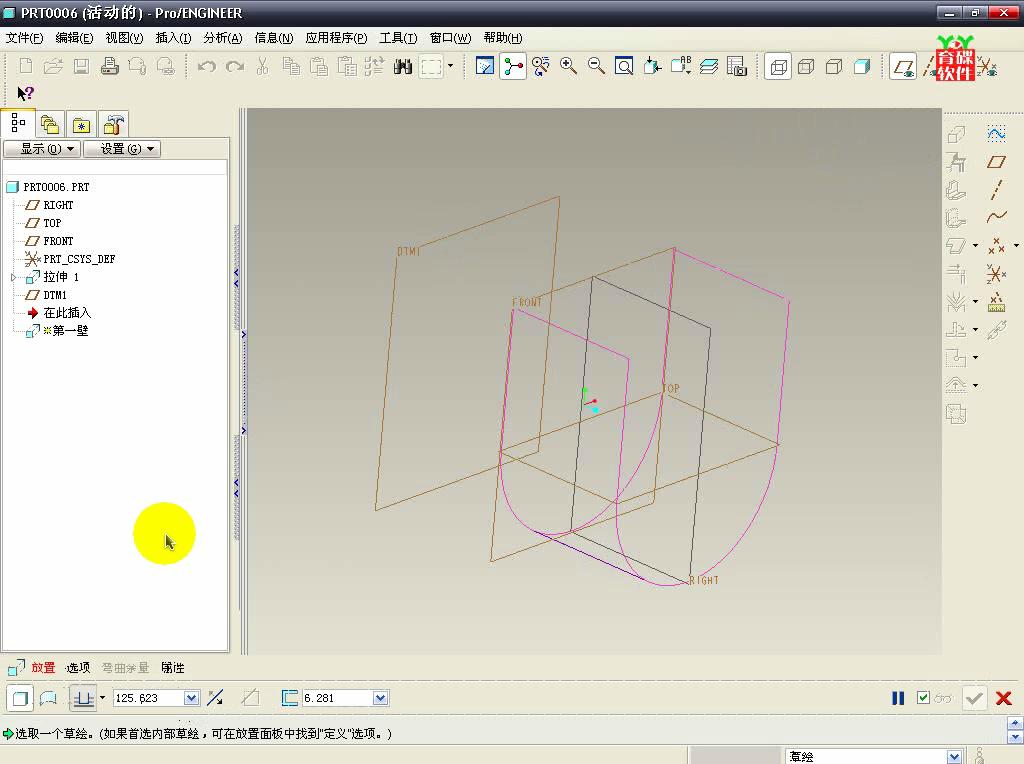The height and width of the screenshot is (764, 1024).
Task: Open the Find binoculars tool
Action: coord(403,66)
